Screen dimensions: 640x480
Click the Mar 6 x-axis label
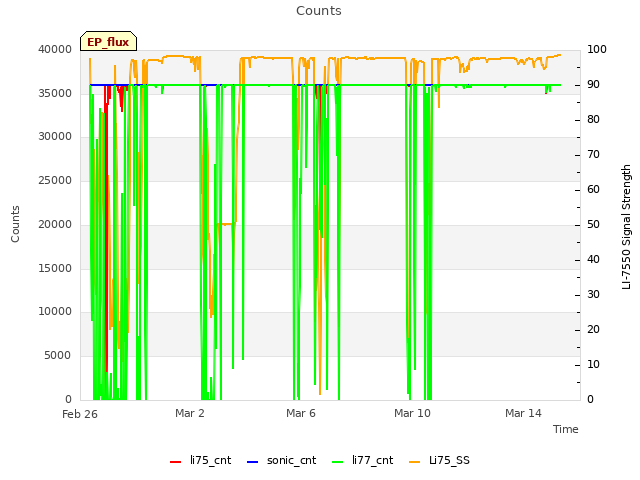[x=301, y=413]
